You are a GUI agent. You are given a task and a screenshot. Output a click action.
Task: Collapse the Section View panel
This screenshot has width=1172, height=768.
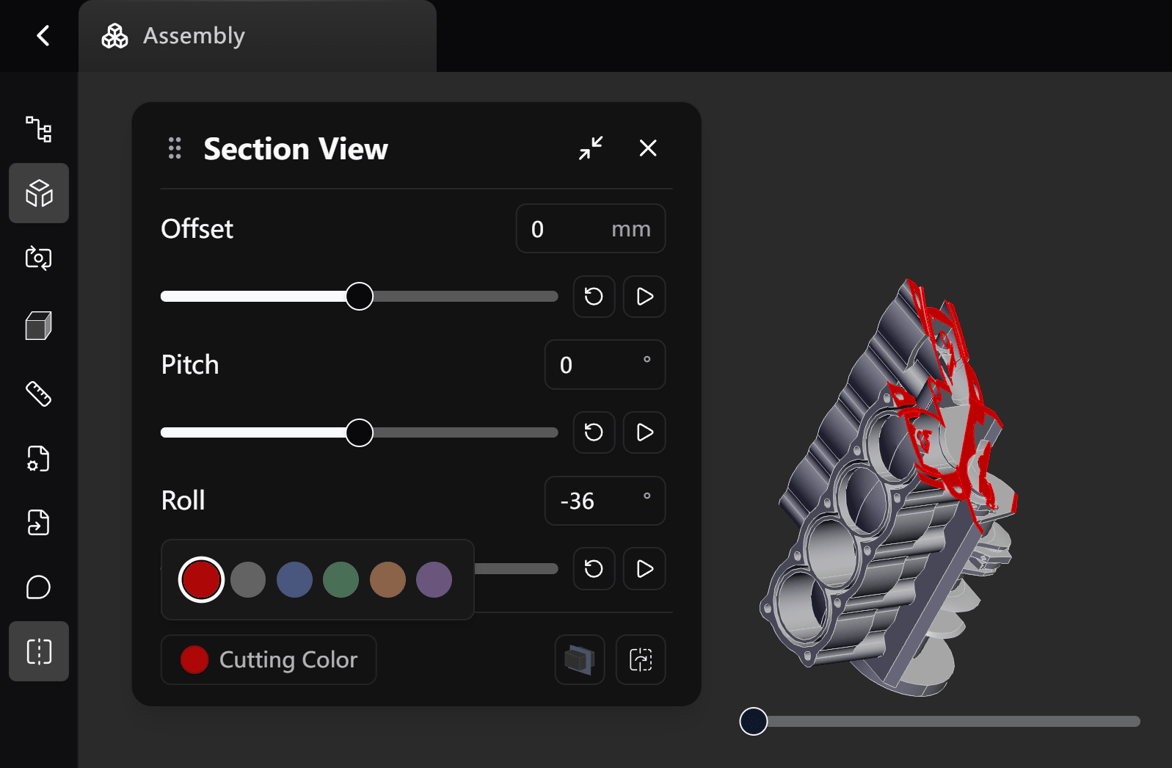point(590,148)
